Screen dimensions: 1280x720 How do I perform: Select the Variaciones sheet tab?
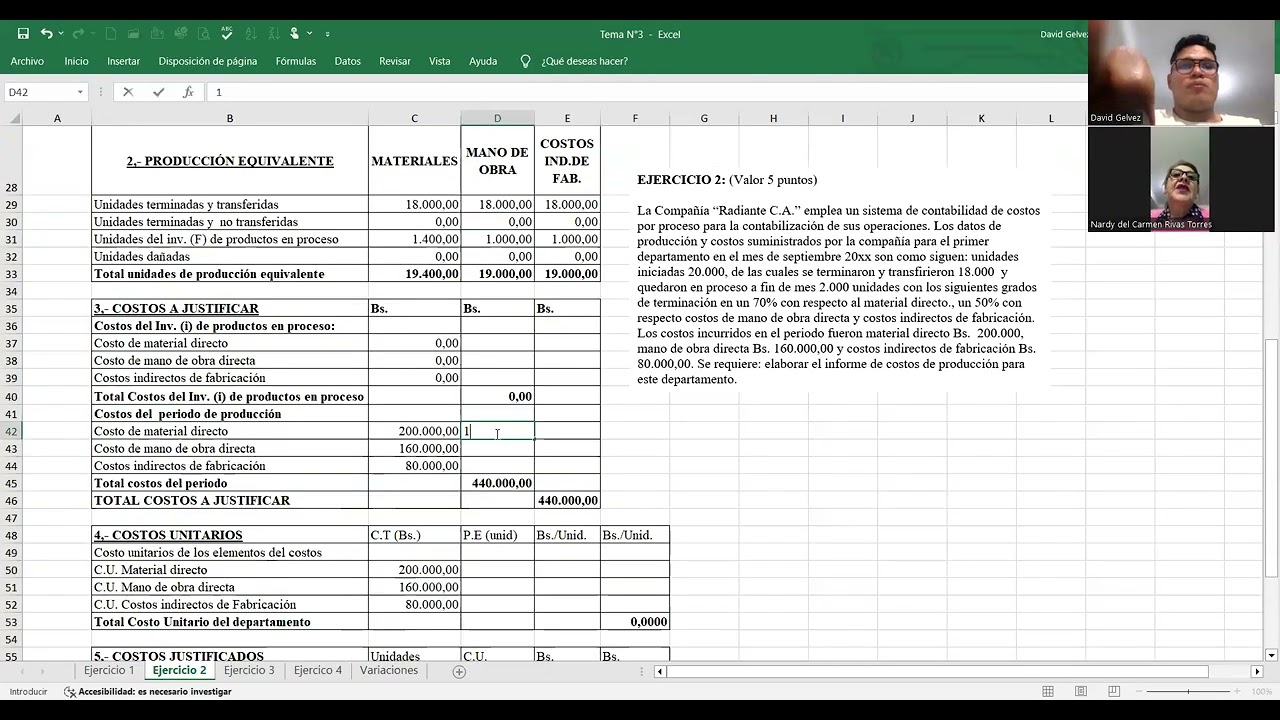coord(389,670)
